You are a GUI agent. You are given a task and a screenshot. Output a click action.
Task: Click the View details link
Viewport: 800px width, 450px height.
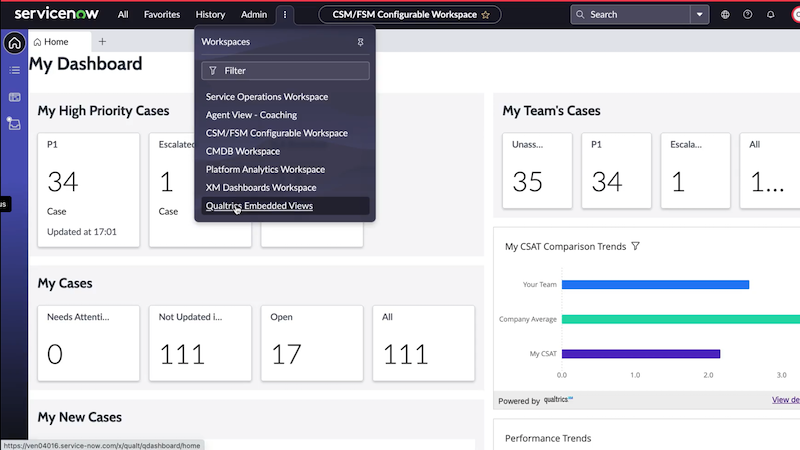pos(786,399)
